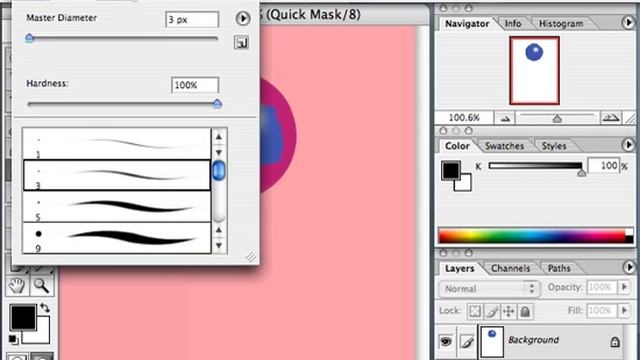This screenshot has height=360, width=640.
Task: Switch to the Info tab
Action: click(513, 24)
